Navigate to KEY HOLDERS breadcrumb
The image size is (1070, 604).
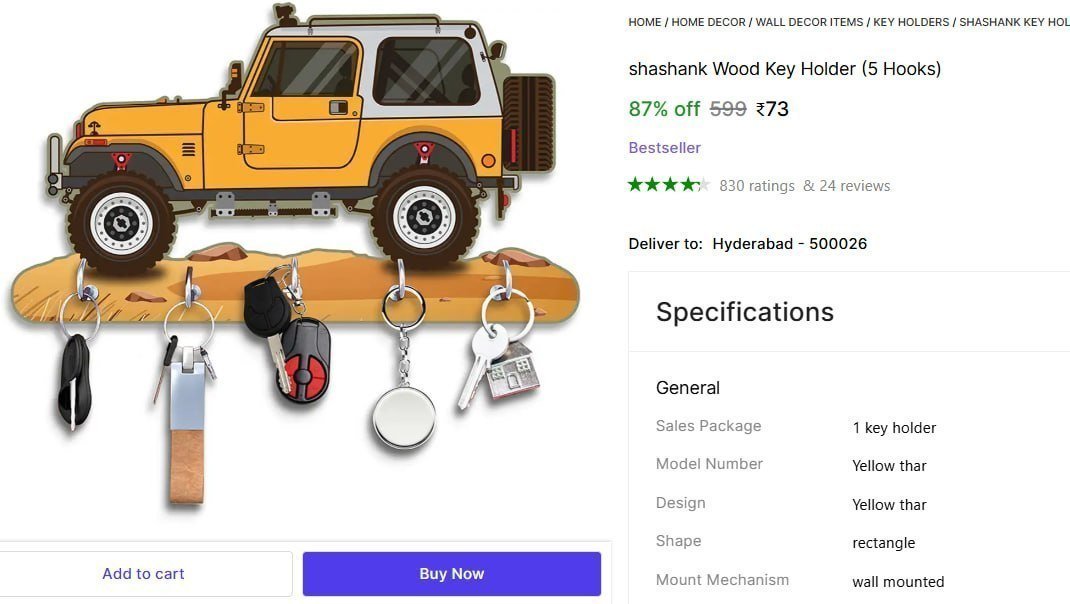[911, 22]
